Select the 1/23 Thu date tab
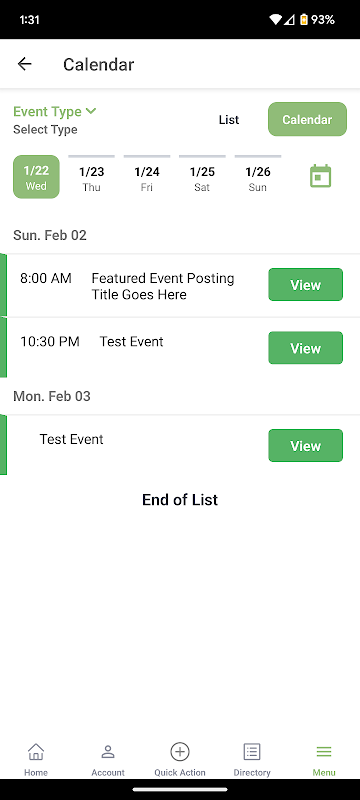 coord(91,177)
